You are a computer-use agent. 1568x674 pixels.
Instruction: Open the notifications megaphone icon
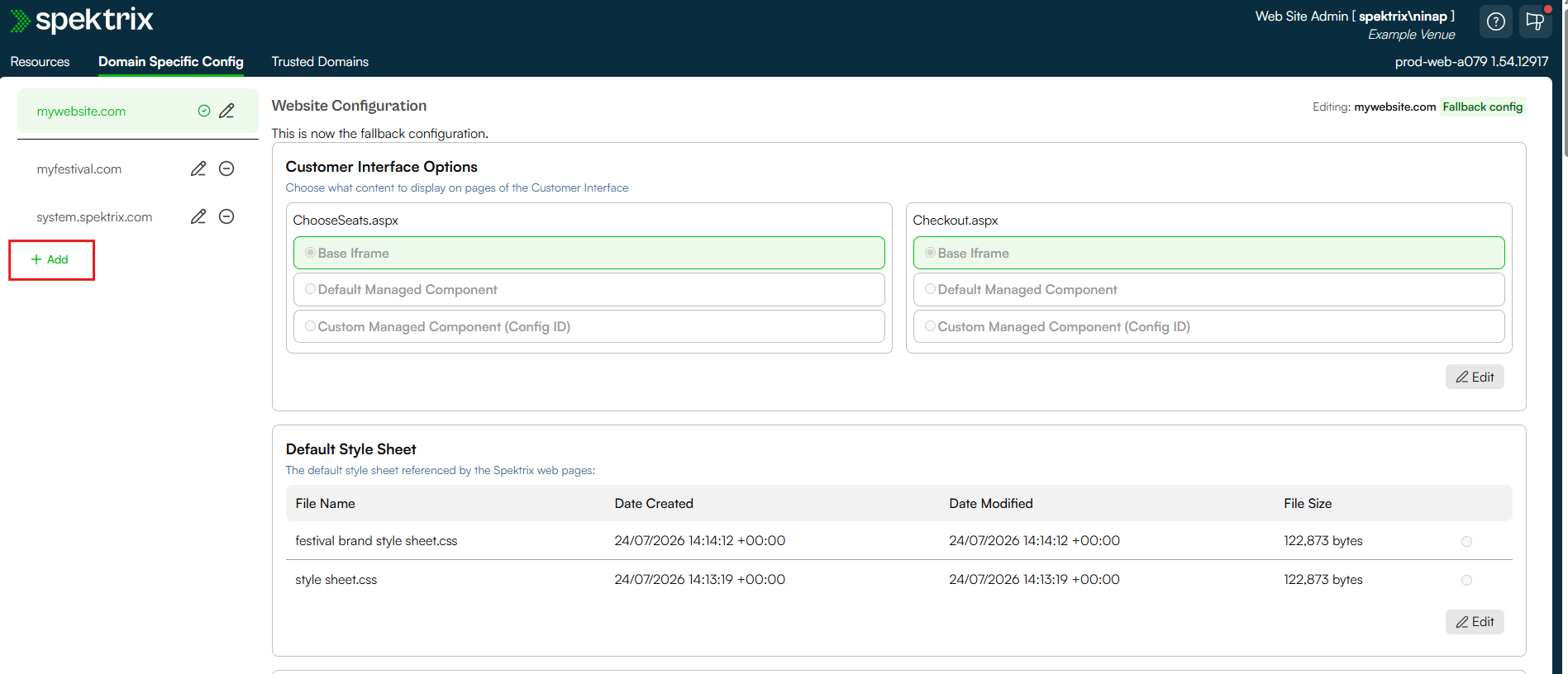1535,21
